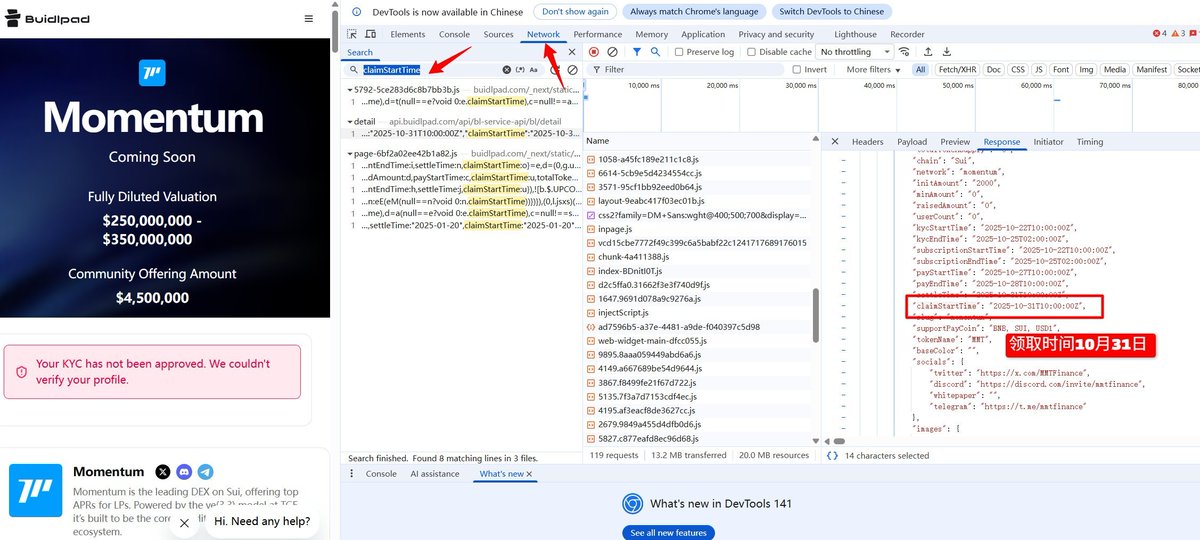Select the All request type filter
The width and height of the screenshot is (1200, 540).
click(x=919, y=70)
